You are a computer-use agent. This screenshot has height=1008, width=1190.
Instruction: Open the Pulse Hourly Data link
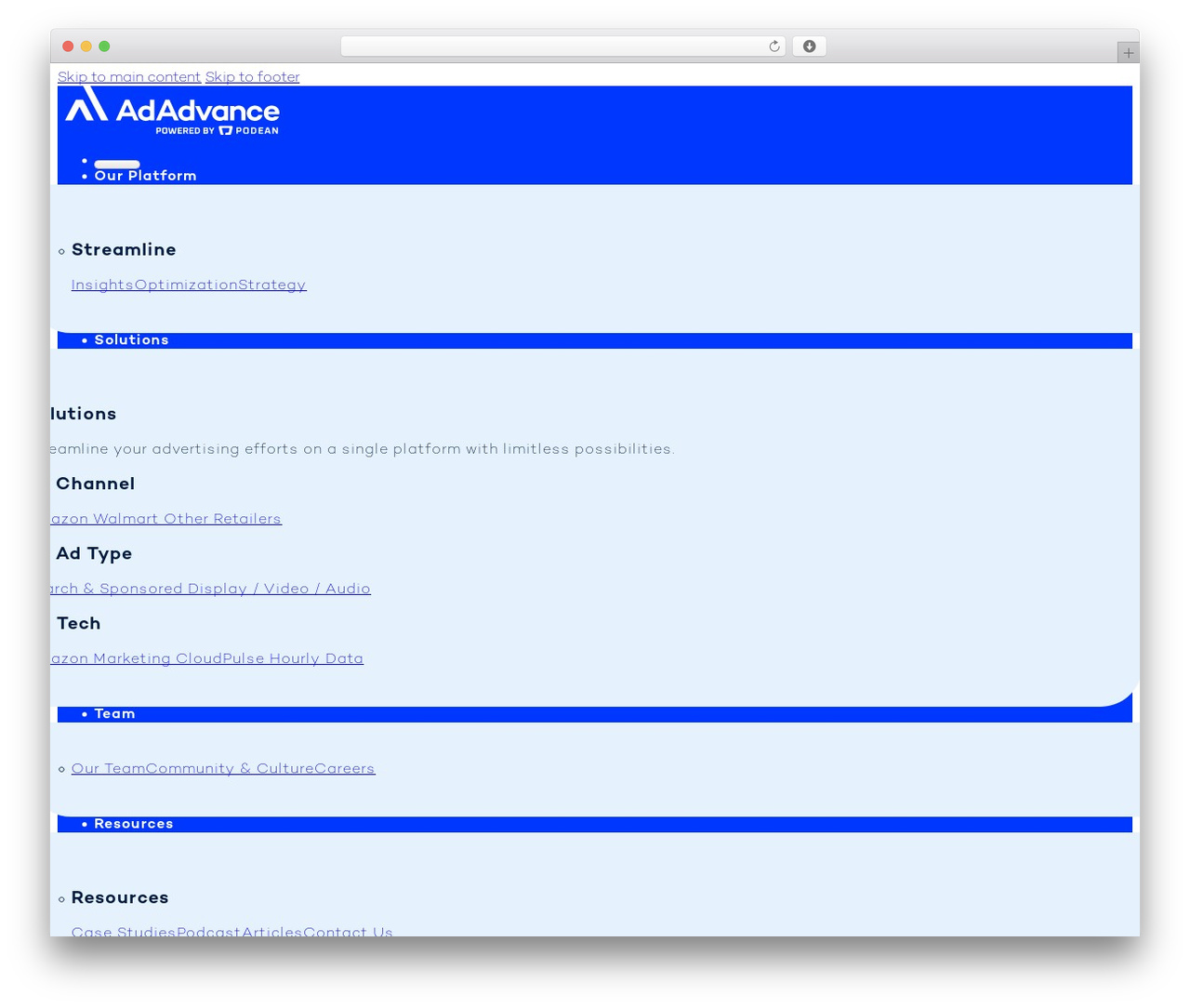tap(293, 658)
